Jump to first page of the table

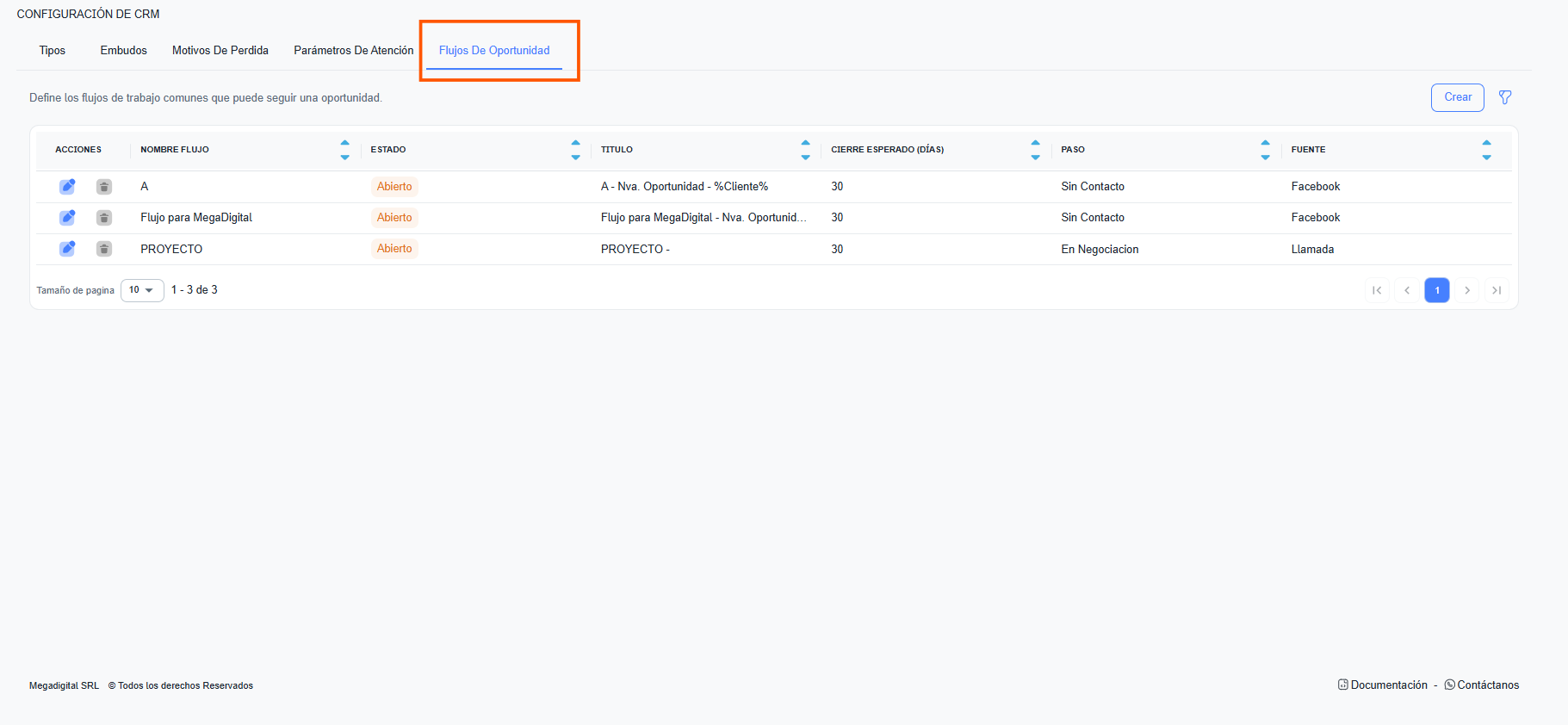(1376, 290)
